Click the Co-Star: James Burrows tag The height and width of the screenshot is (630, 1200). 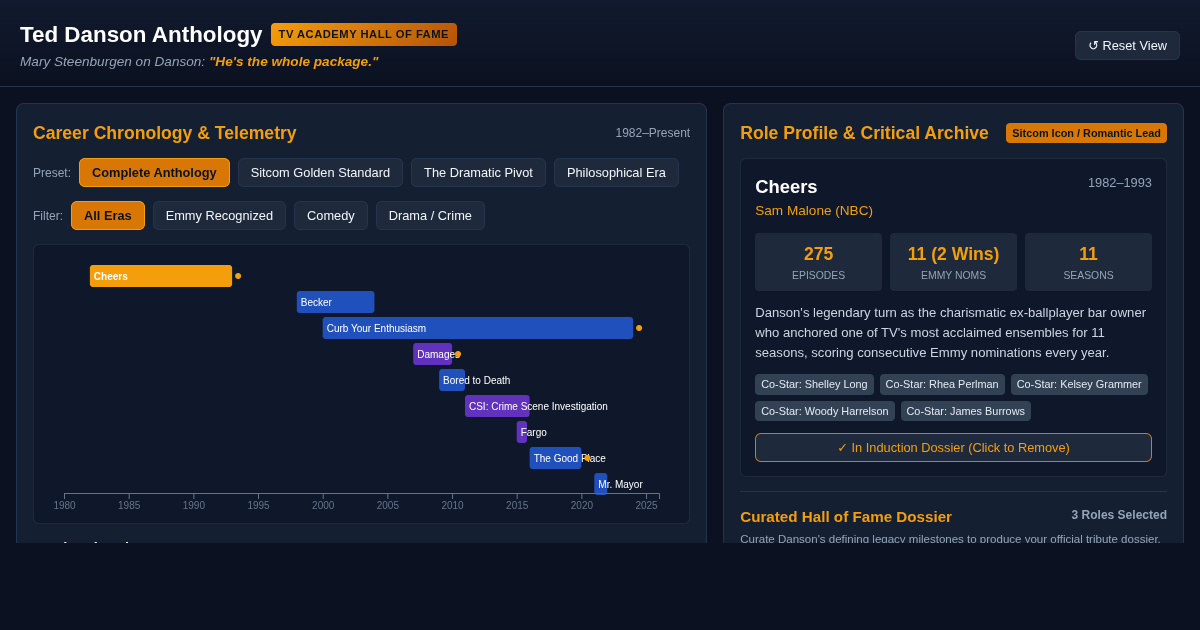(966, 411)
